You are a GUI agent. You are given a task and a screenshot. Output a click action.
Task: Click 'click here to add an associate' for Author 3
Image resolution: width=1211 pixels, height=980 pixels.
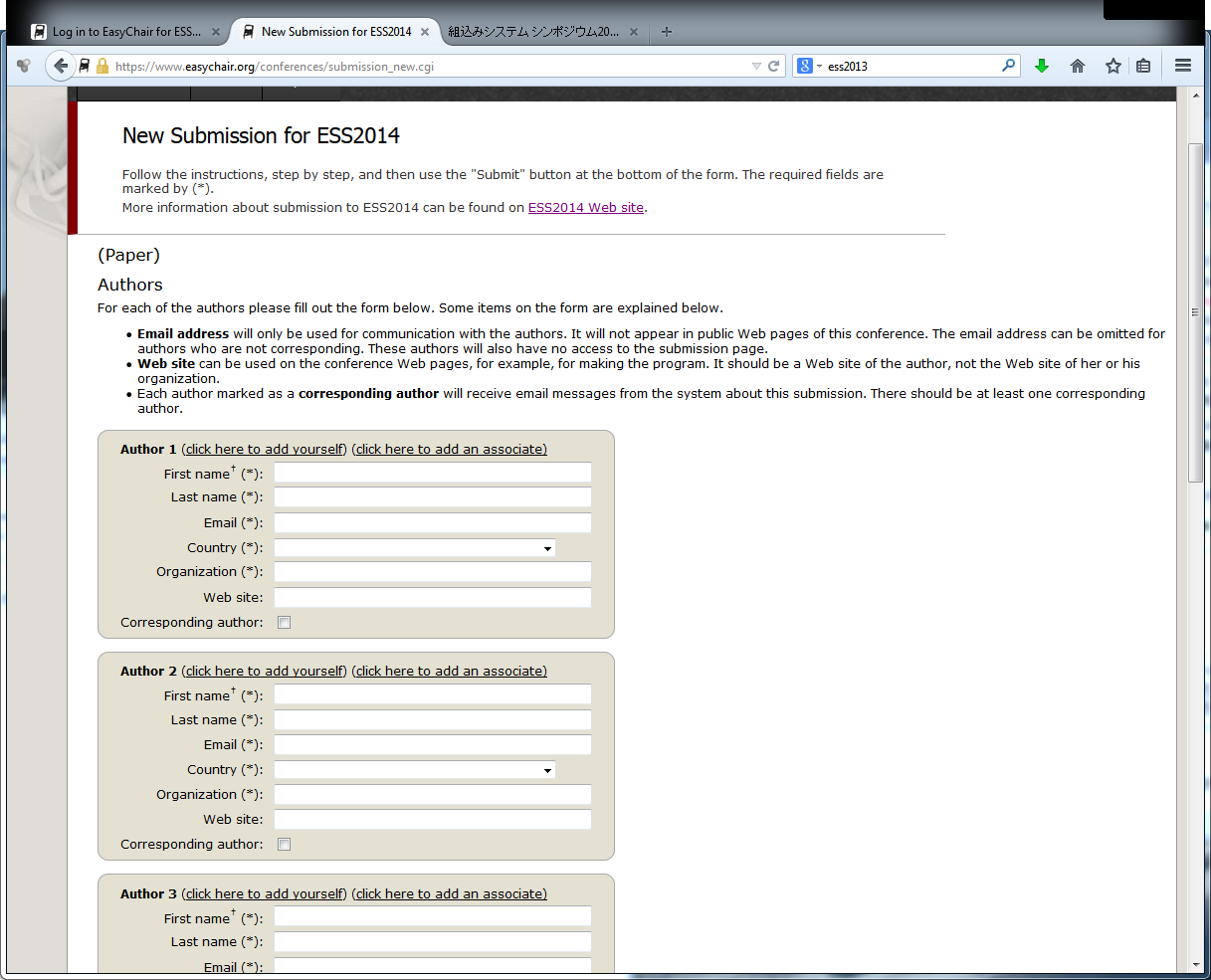[449, 894]
